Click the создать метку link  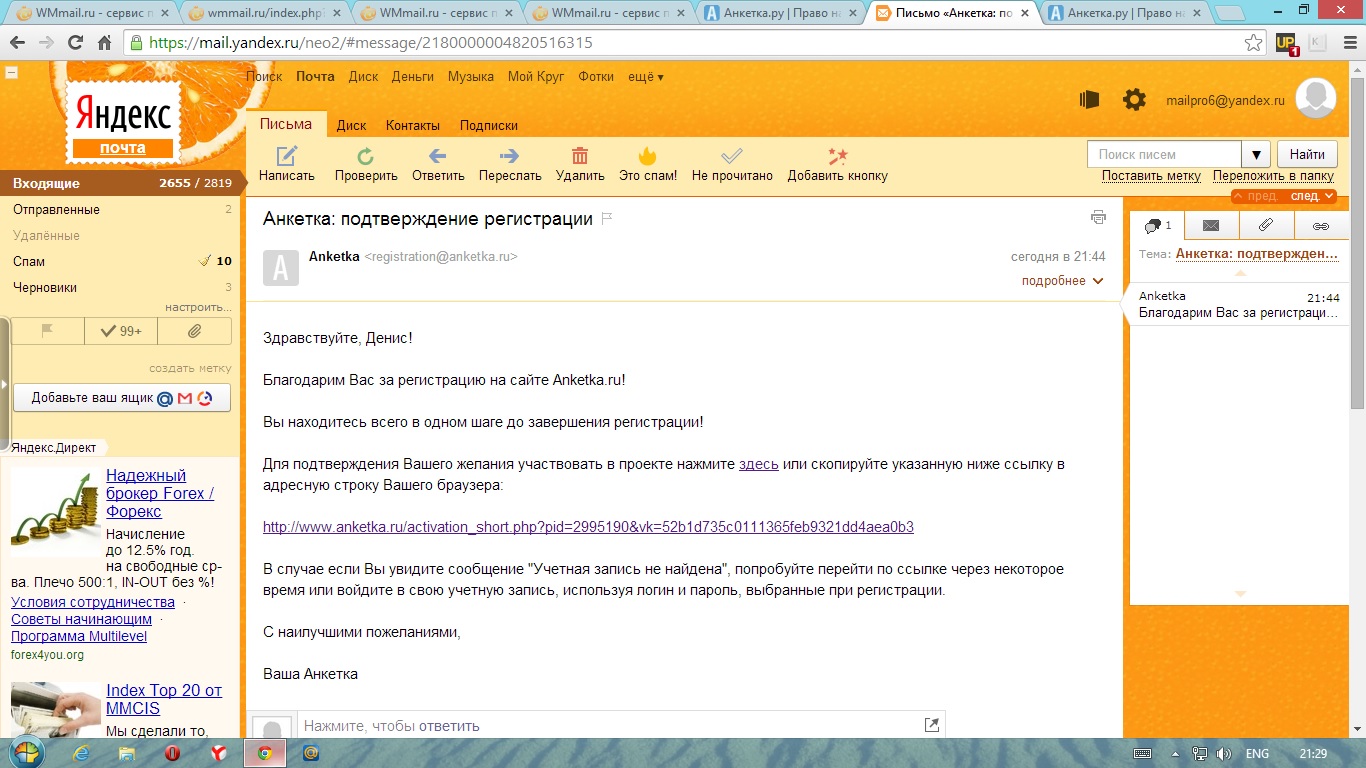[190, 368]
